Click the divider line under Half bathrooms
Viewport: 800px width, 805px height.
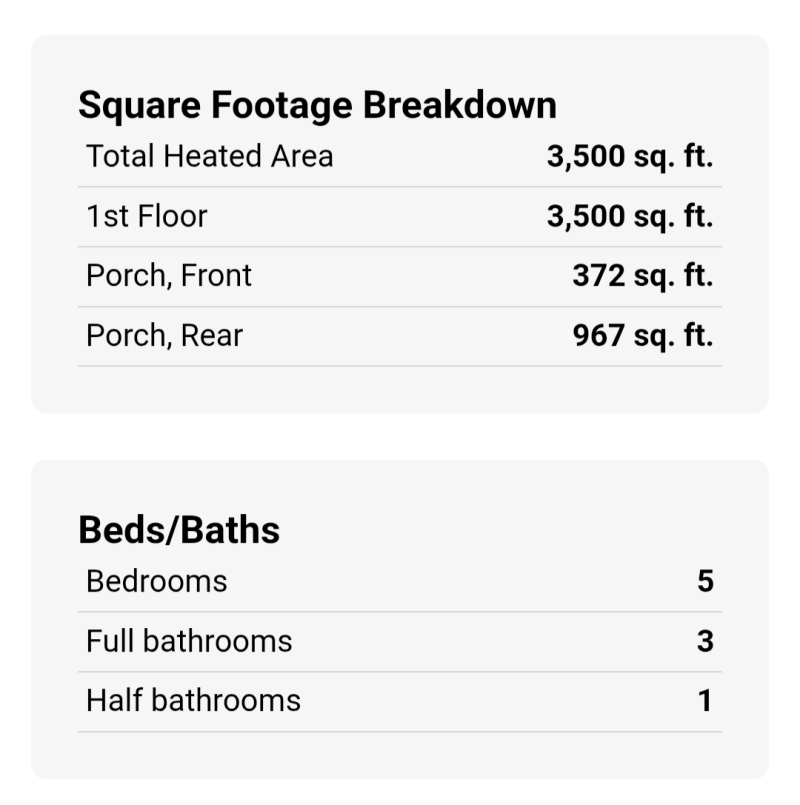(400, 731)
